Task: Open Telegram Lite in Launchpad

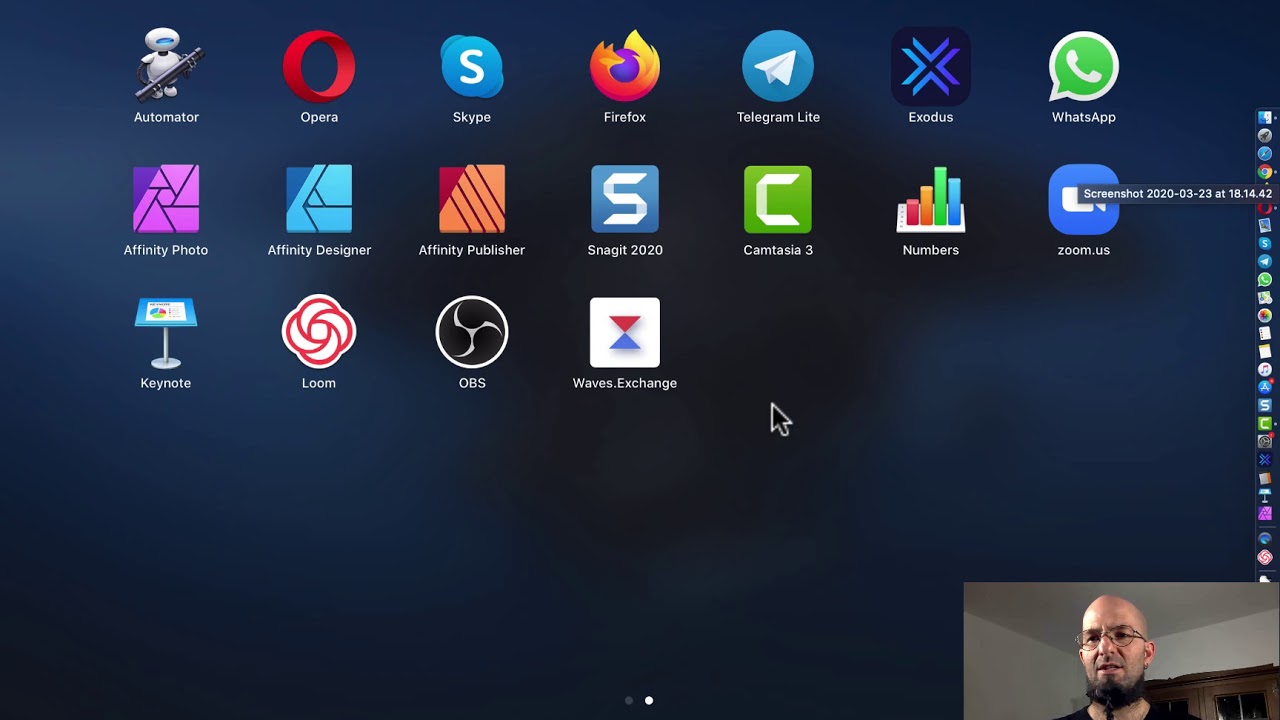Action: pos(778,66)
